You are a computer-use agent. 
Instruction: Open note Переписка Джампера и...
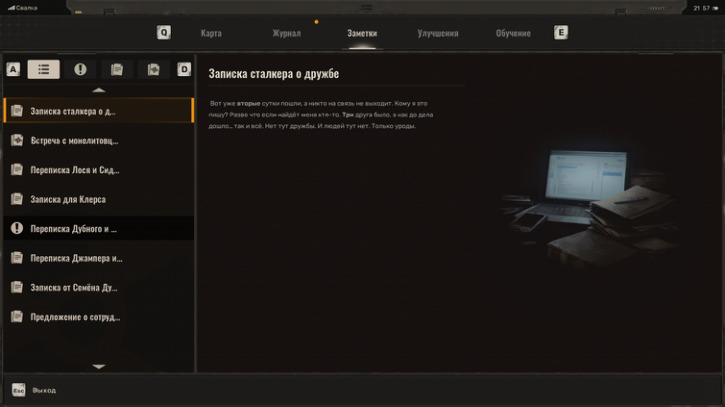pyautogui.click(x=98, y=258)
